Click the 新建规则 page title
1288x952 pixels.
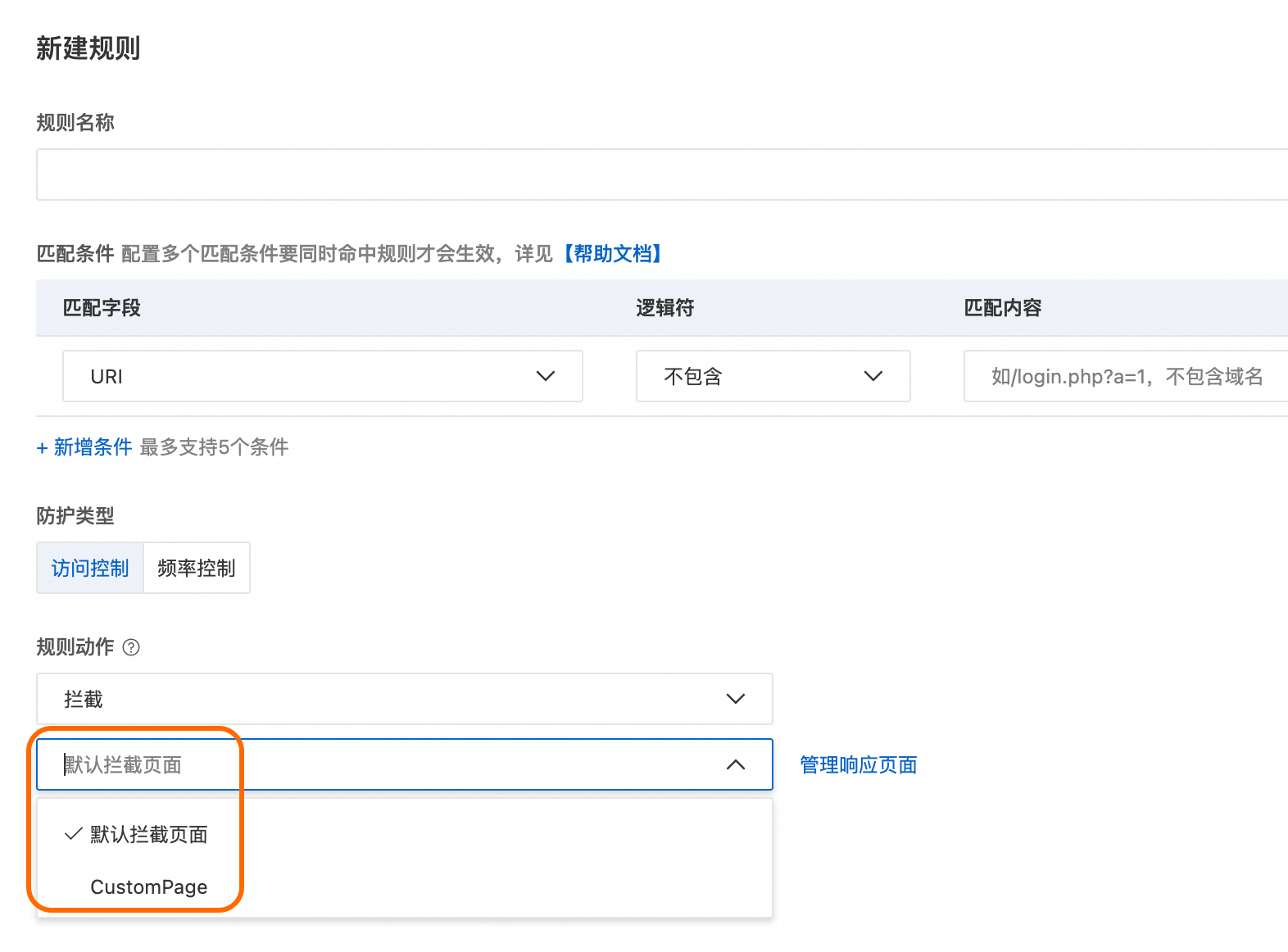tap(88, 48)
